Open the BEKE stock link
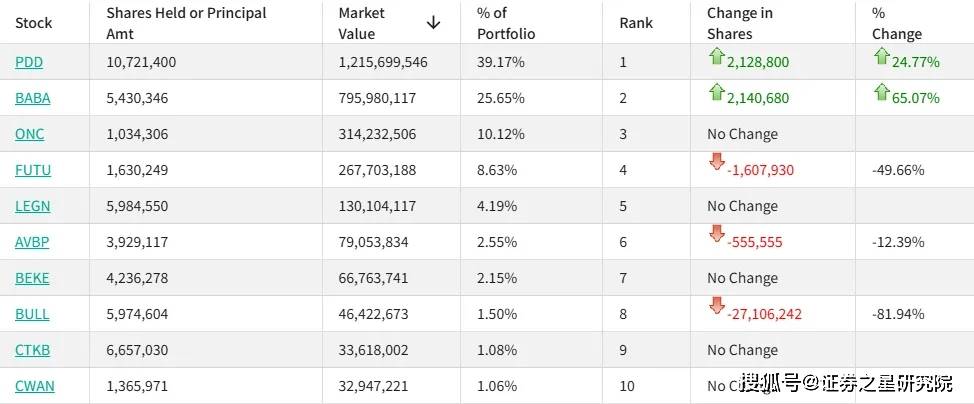974x404 pixels. tap(32, 278)
